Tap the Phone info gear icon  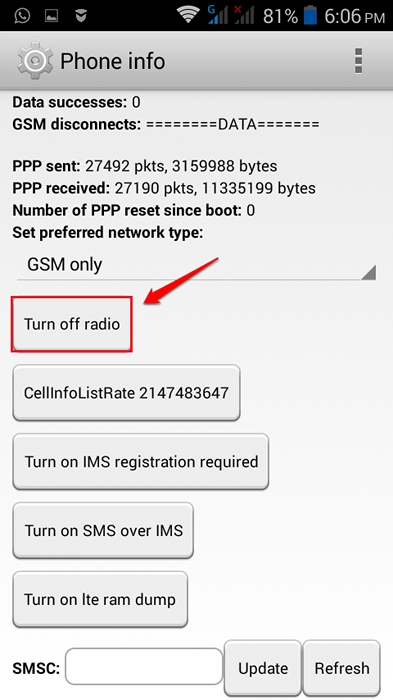point(35,61)
